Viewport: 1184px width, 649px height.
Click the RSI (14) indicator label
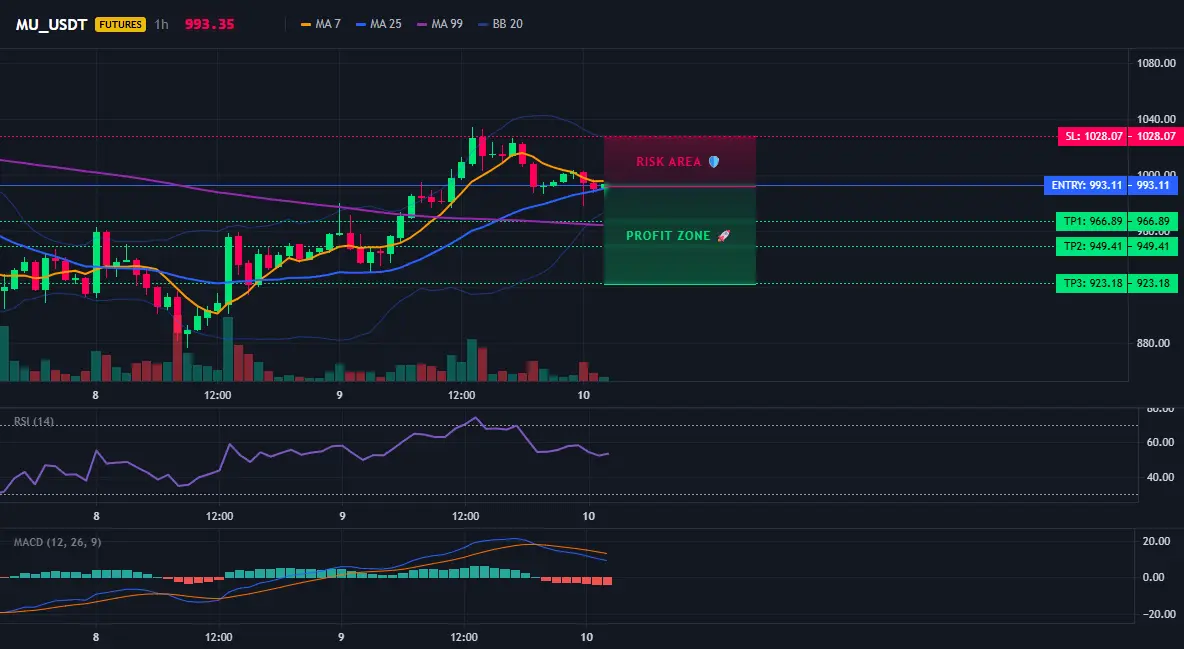point(34,422)
